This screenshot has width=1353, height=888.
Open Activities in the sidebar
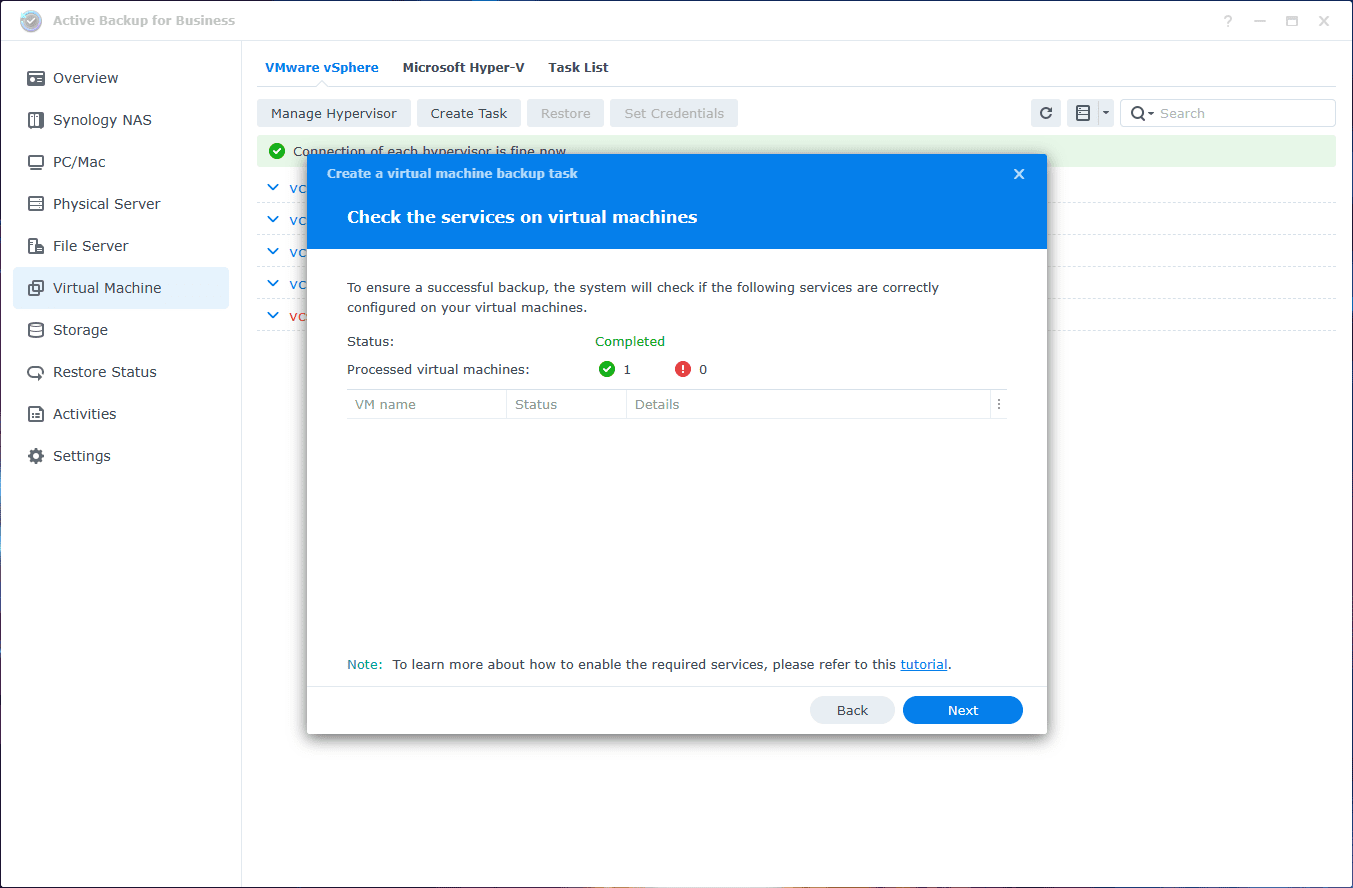(121, 414)
